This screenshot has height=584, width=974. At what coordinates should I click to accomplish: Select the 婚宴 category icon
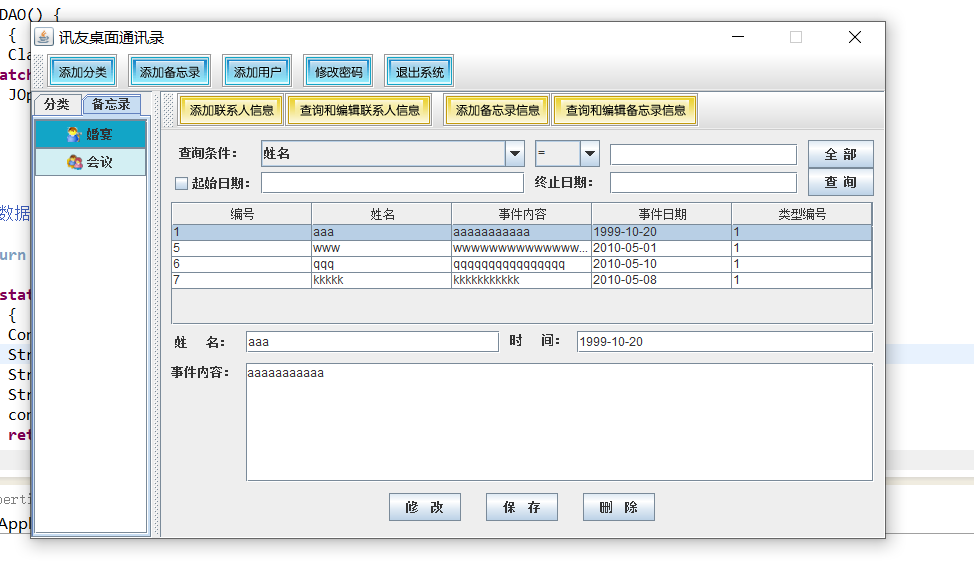tap(75, 134)
